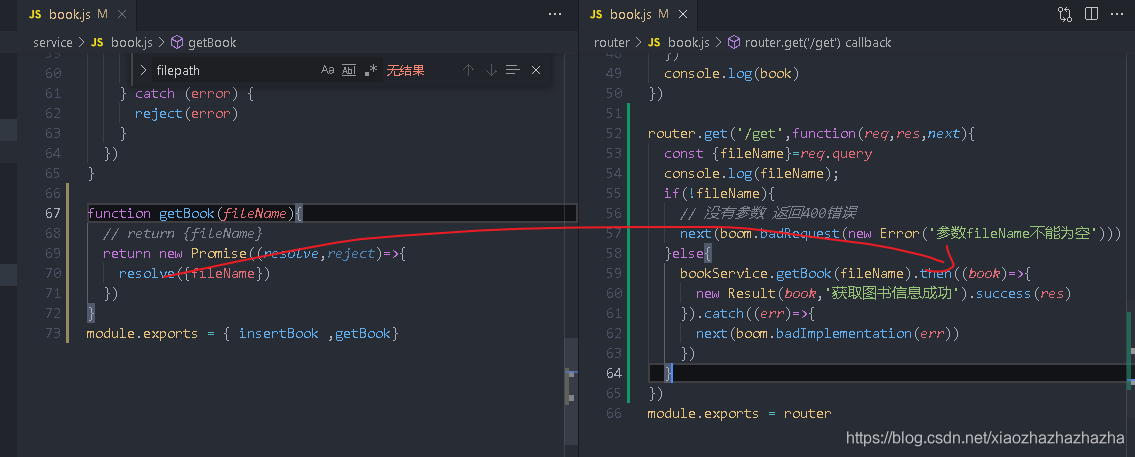Click JS icon on left book.js tab

coord(35,14)
